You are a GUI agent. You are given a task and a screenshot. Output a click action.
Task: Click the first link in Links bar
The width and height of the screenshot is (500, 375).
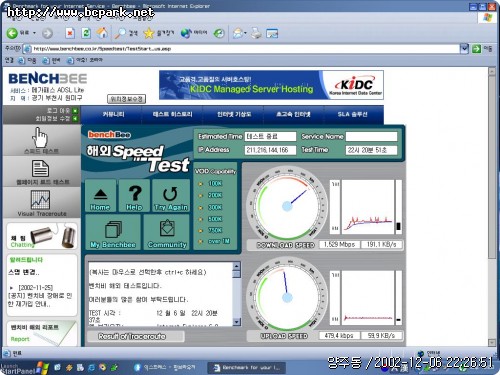tap(27, 60)
